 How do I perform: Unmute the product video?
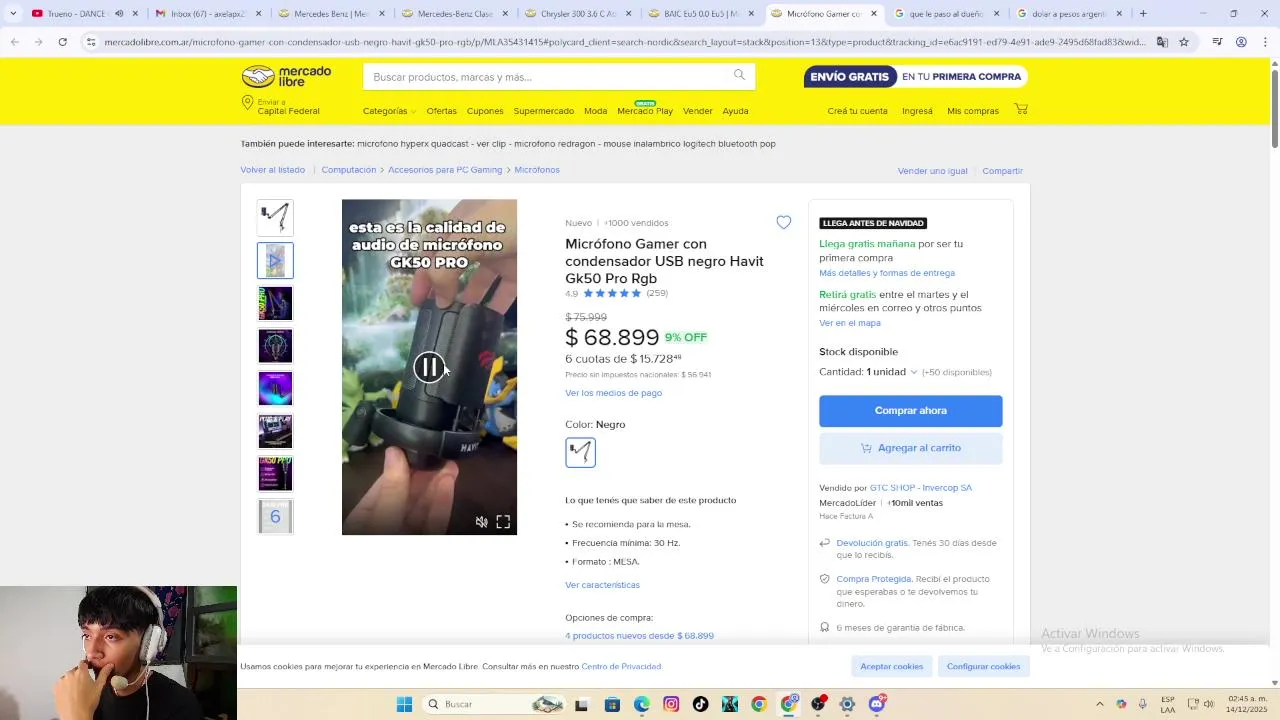[481, 522]
